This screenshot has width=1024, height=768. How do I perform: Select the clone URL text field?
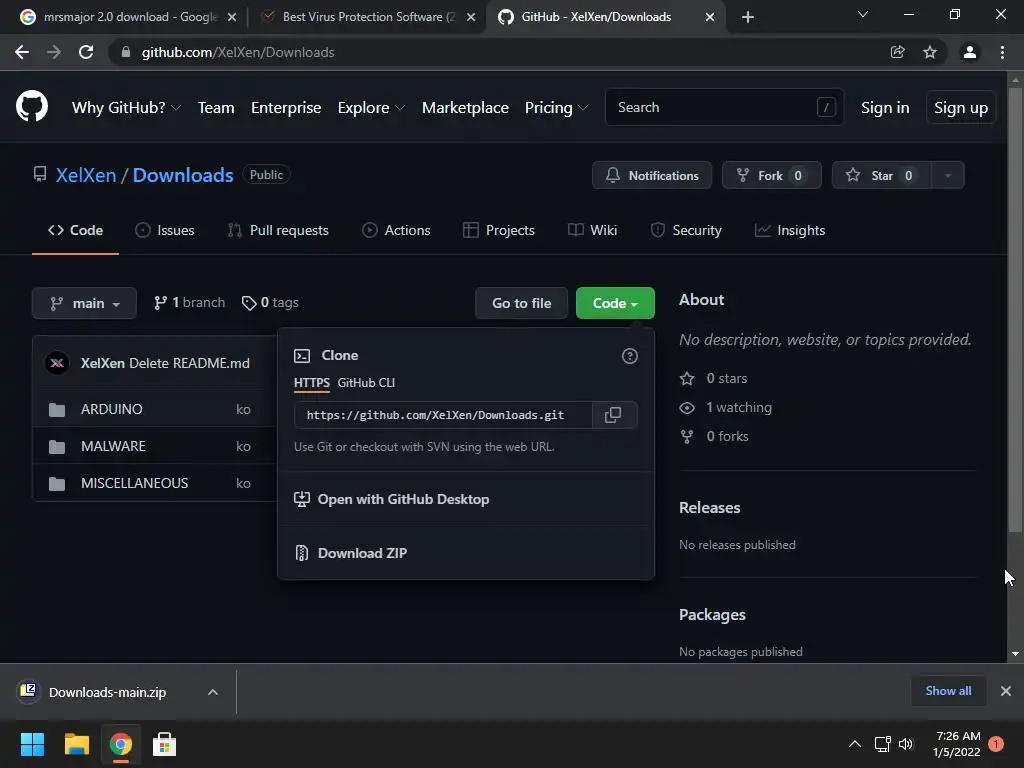[x=443, y=415]
